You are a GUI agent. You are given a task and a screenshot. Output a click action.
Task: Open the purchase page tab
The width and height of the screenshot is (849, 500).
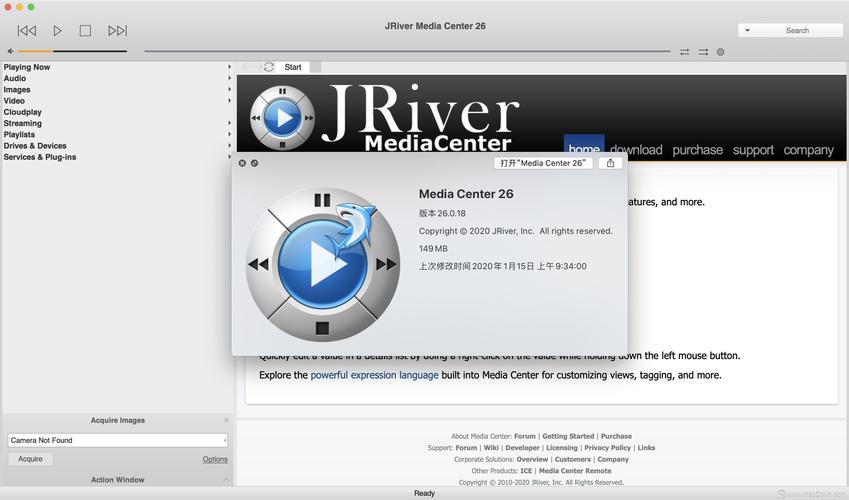[x=697, y=150]
